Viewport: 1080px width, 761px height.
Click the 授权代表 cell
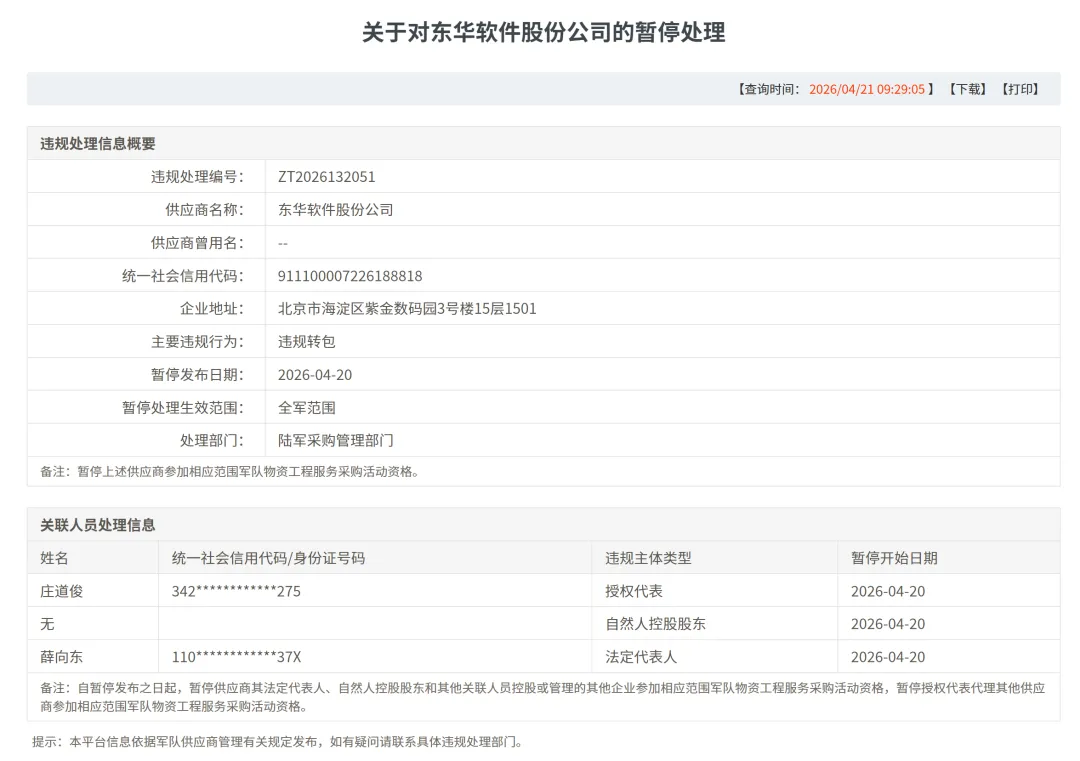point(634,592)
